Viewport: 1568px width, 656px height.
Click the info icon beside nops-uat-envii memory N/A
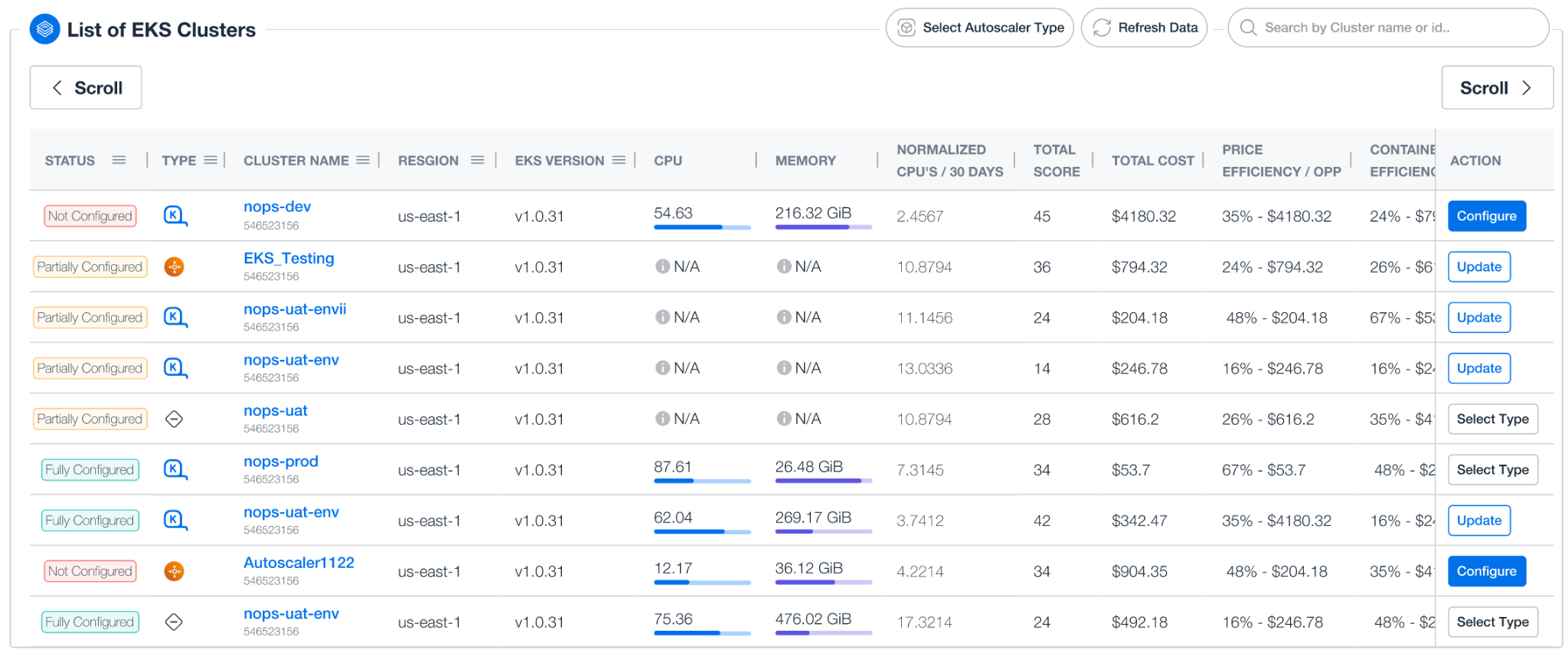[x=783, y=317]
